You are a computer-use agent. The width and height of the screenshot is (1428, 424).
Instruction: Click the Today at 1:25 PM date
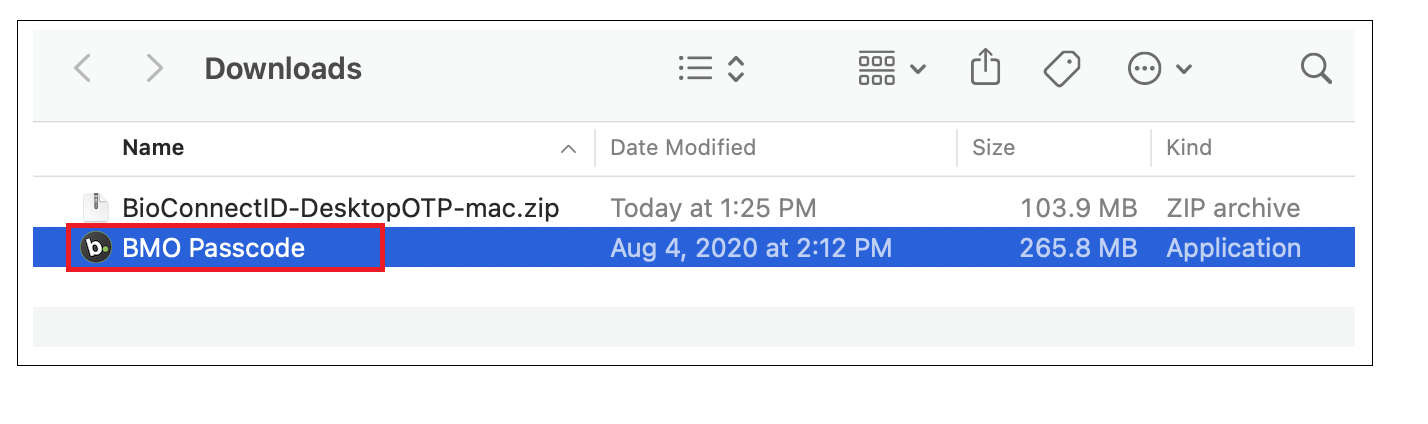(713, 208)
